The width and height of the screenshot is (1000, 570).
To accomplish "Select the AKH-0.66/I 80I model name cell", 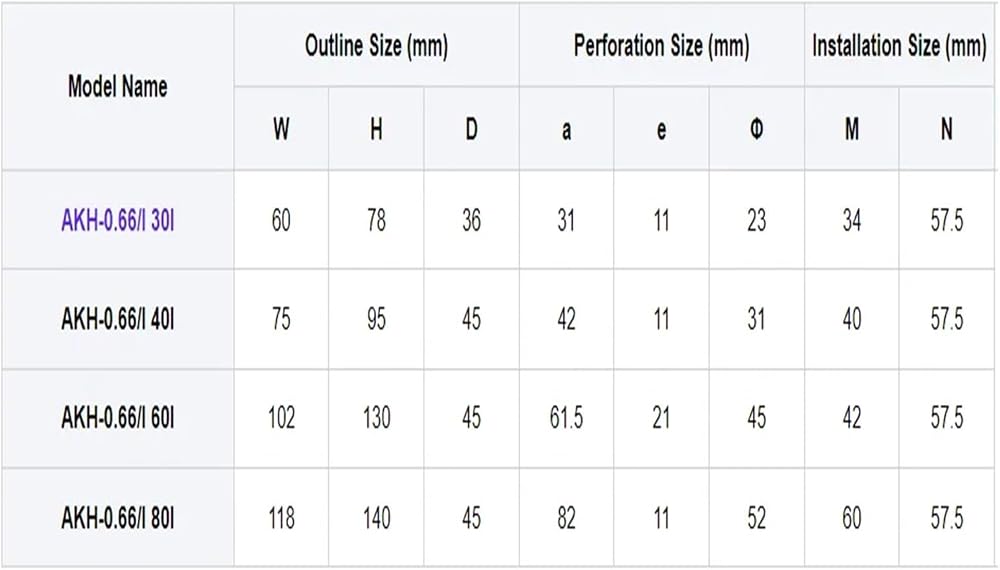I will coord(117,517).
